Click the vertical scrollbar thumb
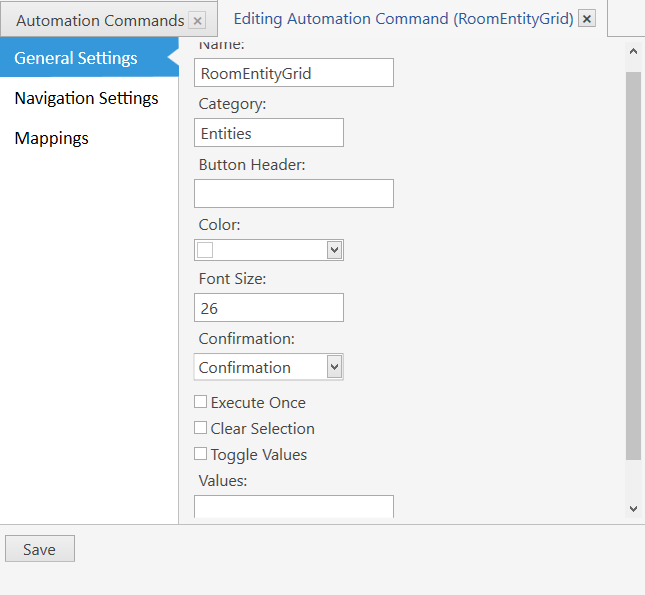 (x=633, y=265)
